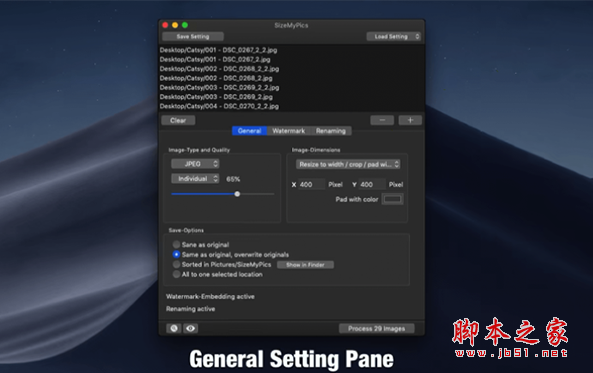Open the Load Setting dropdown
The width and height of the screenshot is (593, 373).
pos(393,37)
